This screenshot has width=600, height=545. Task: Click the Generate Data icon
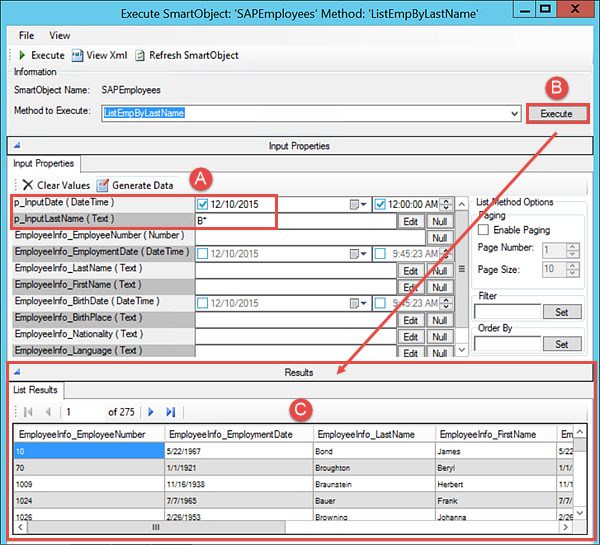(x=103, y=185)
